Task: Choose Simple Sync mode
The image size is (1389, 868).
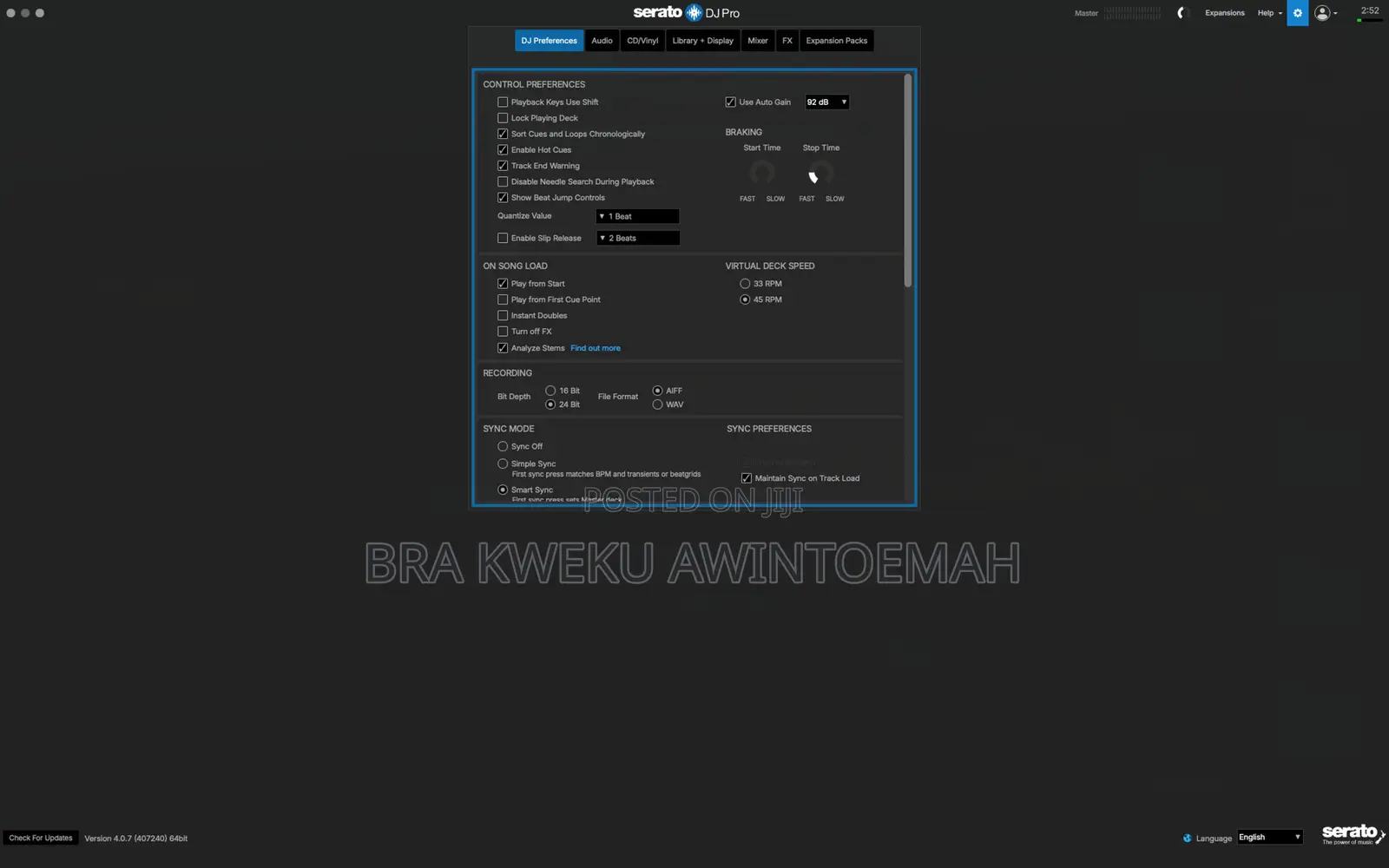Action: coord(503,464)
